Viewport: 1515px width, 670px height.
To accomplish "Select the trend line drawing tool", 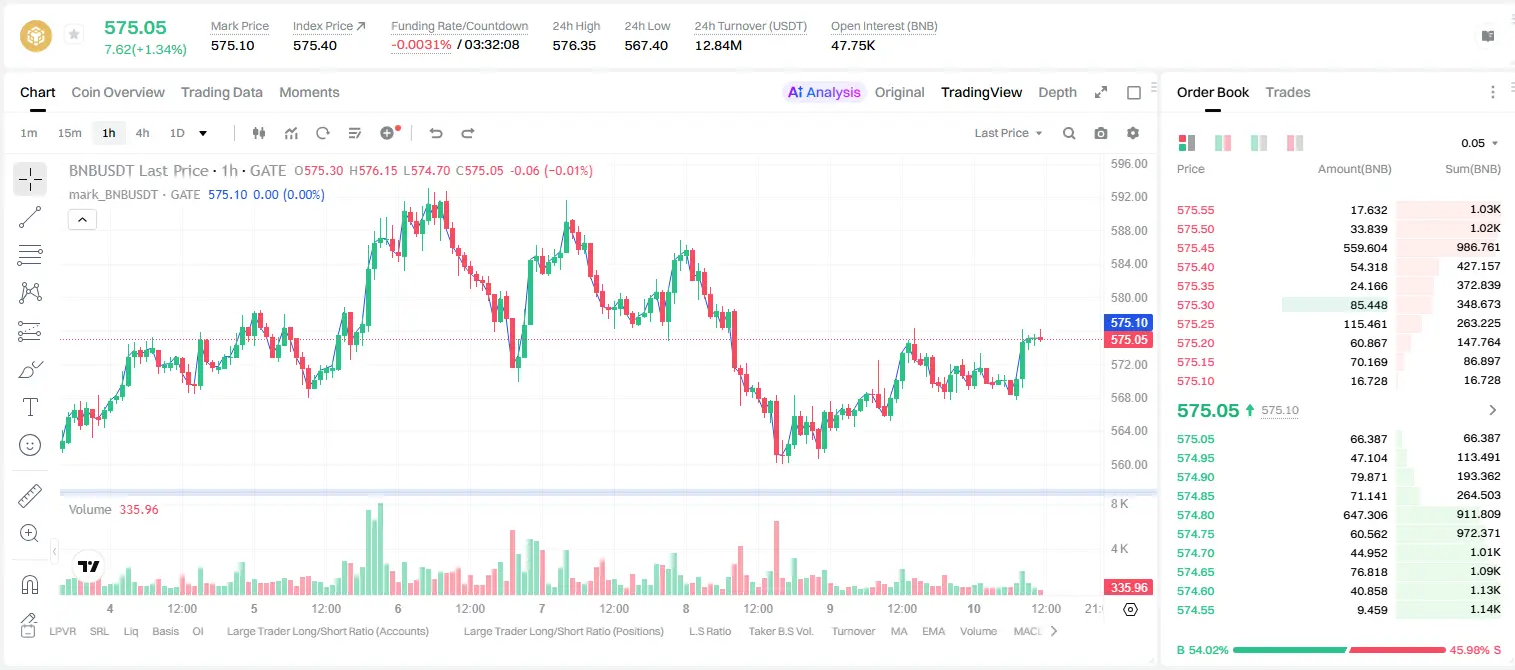I will click(30, 217).
